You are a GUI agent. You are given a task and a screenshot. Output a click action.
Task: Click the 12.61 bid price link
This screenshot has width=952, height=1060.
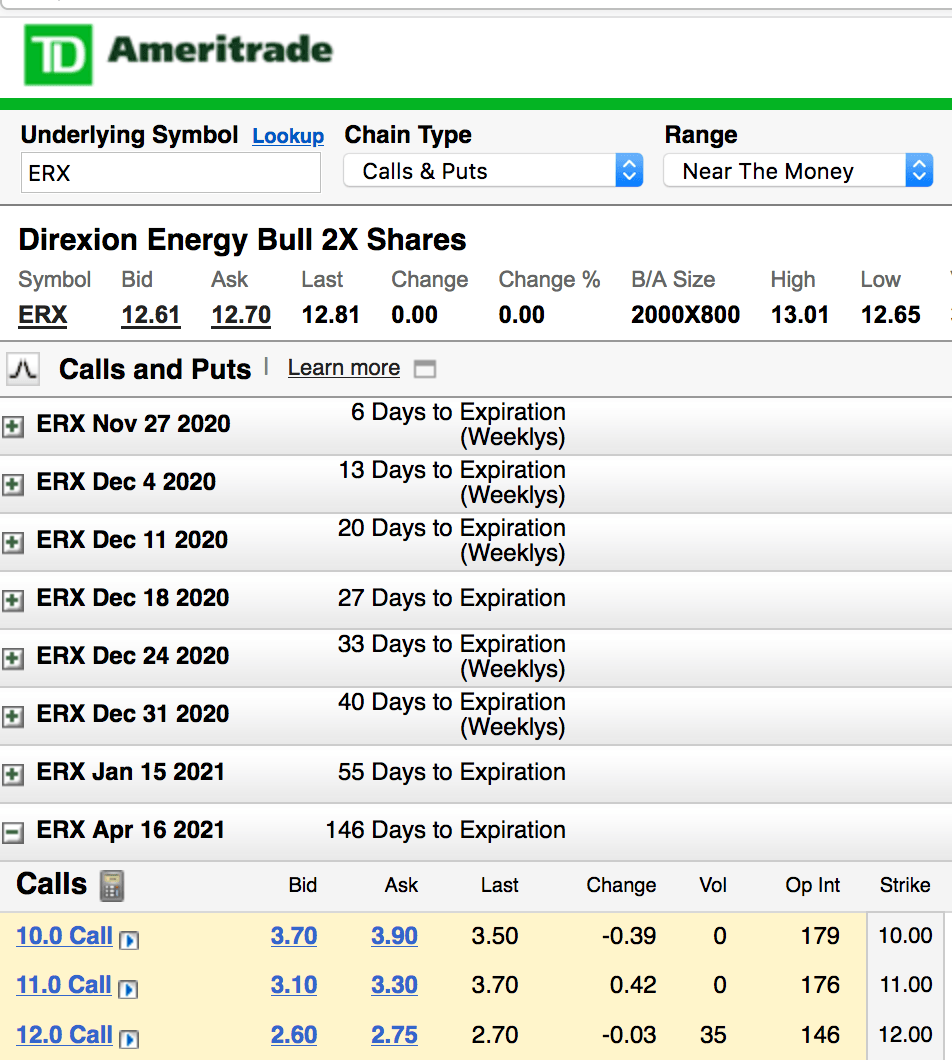(151, 316)
